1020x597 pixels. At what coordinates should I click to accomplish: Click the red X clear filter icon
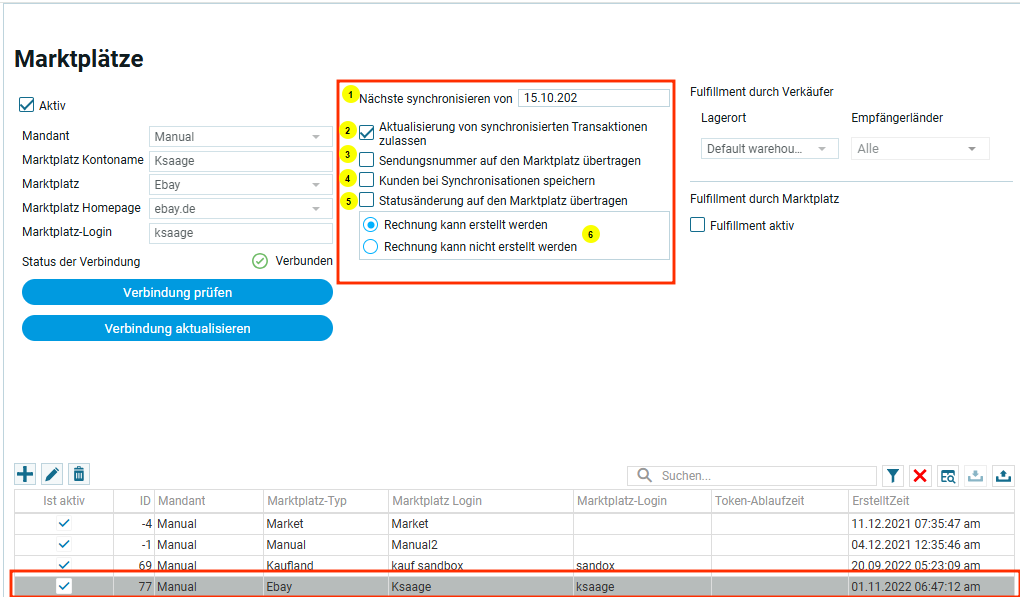[920, 476]
